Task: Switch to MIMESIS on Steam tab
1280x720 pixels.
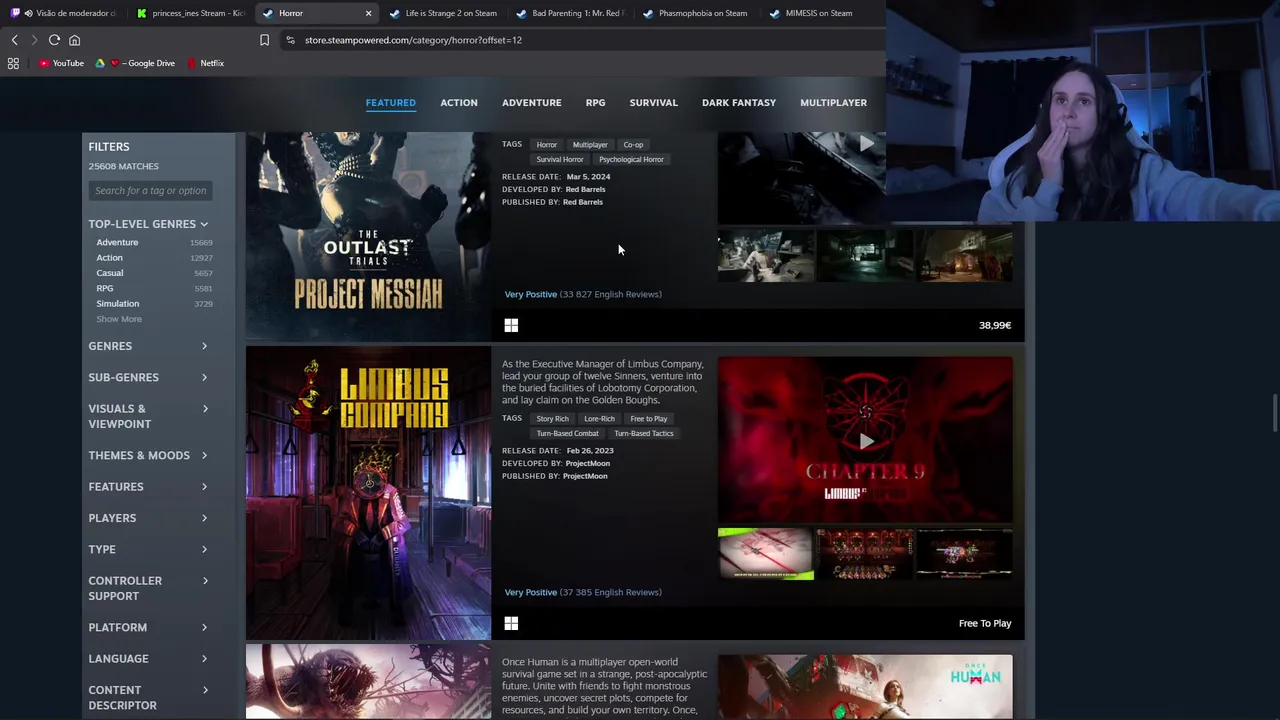Action: pyautogui.click(x=810, y=13)
